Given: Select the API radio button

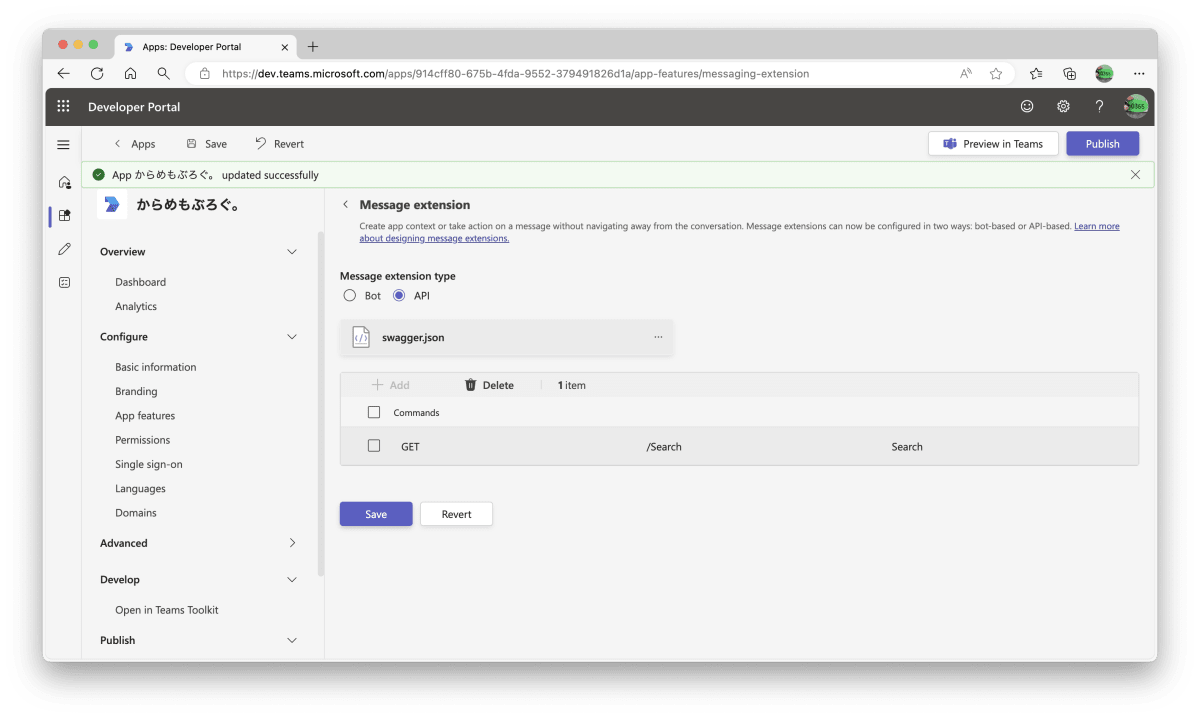Looking at the screenshot, I should pyautogui.click(x=399, y=296).
